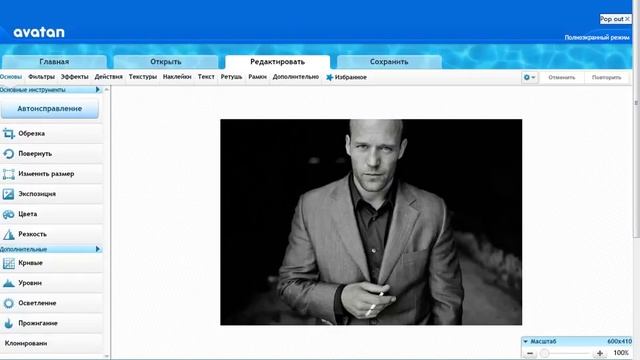
Task: Open the Уровни levels icon
Action: pos(9,283)
